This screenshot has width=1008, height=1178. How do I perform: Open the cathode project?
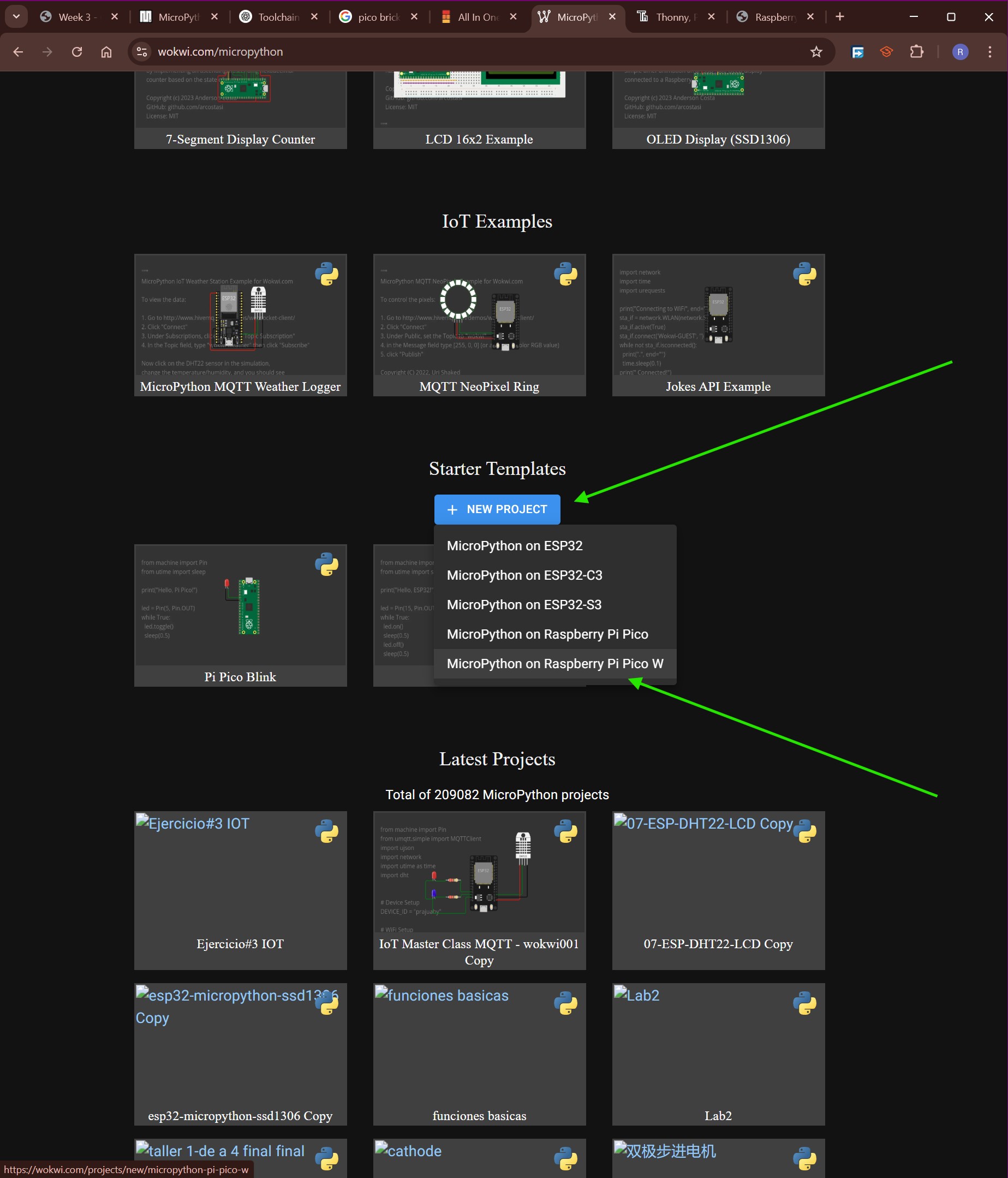pos(479,1158)
